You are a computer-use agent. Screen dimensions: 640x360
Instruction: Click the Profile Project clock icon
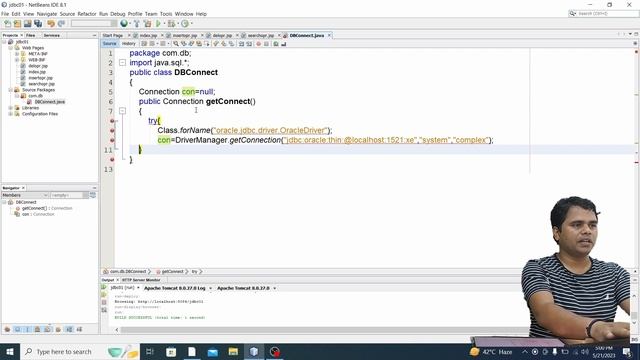(185, 24)
